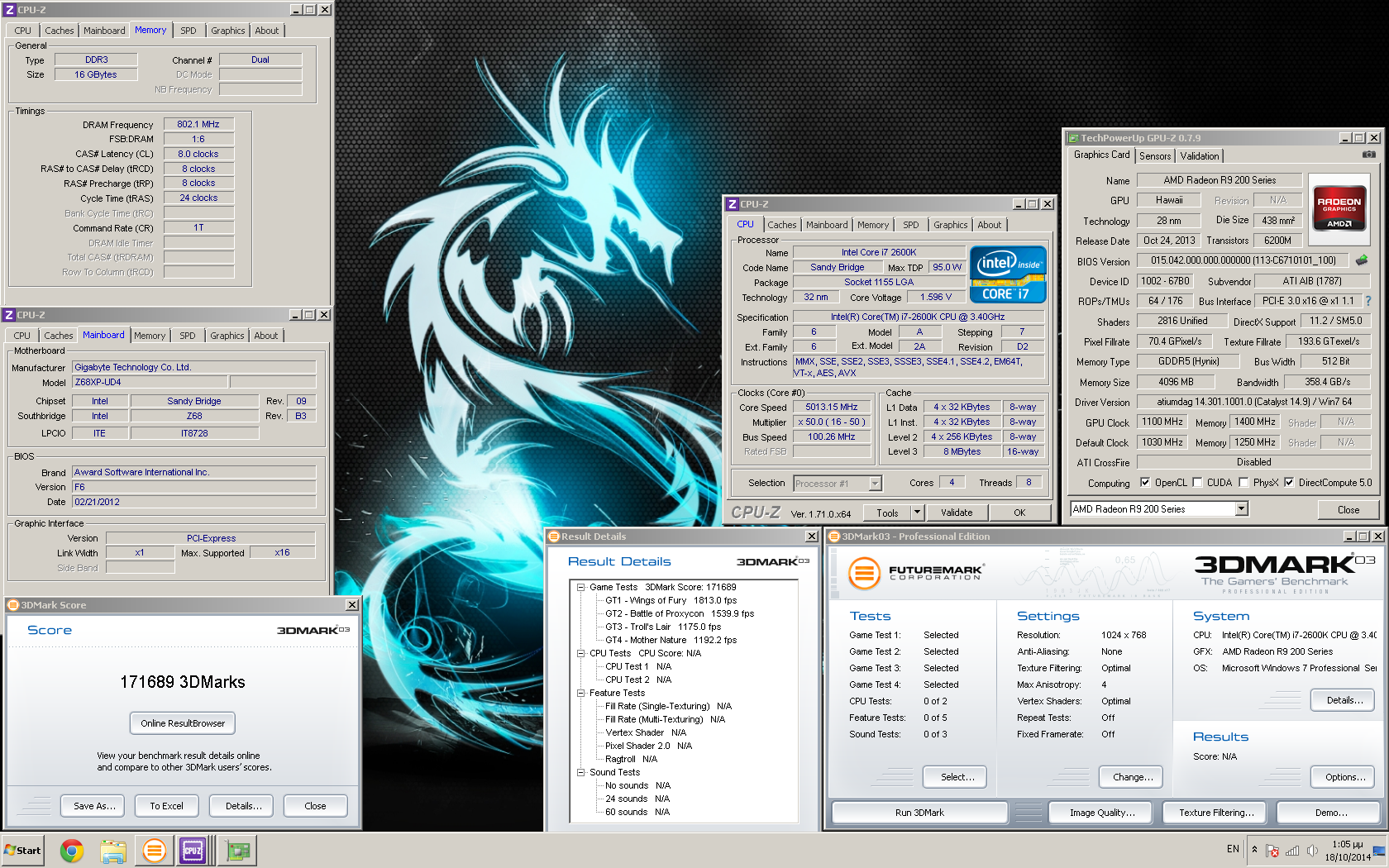Image resolution: width=1389 pixels, height=868 pixels.
Task: Open the AMD Radeon R9 200 Series GPU dropdown
Action: coord(1241,509)
